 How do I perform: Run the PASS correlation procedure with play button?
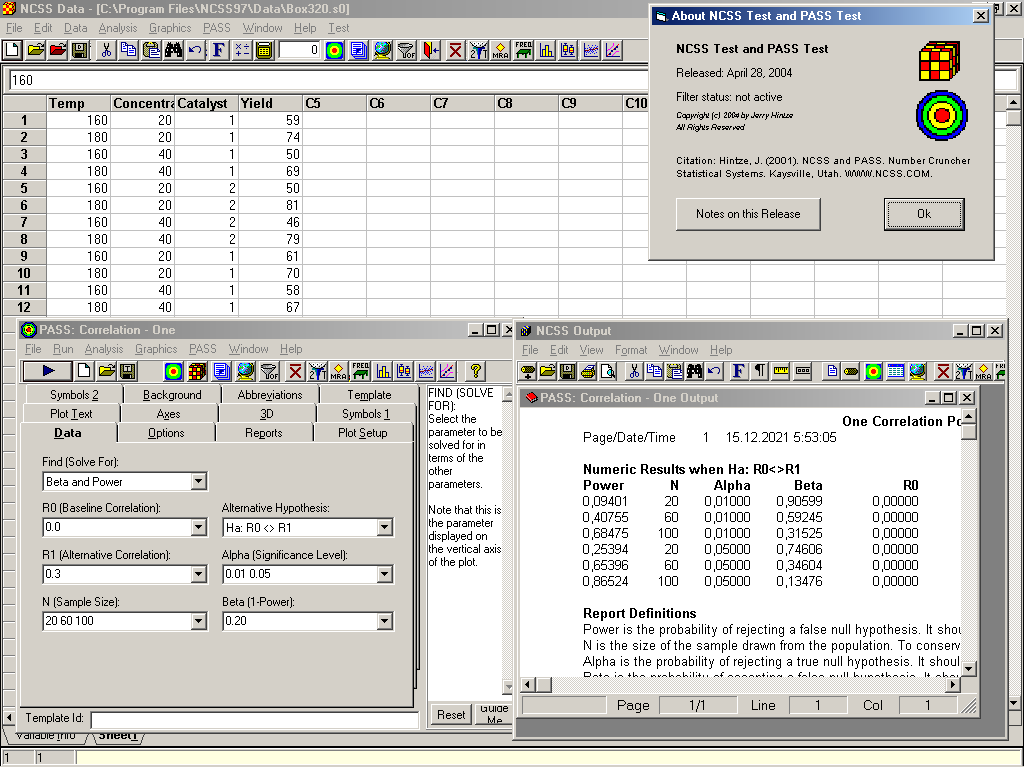(x=47, y=371)
